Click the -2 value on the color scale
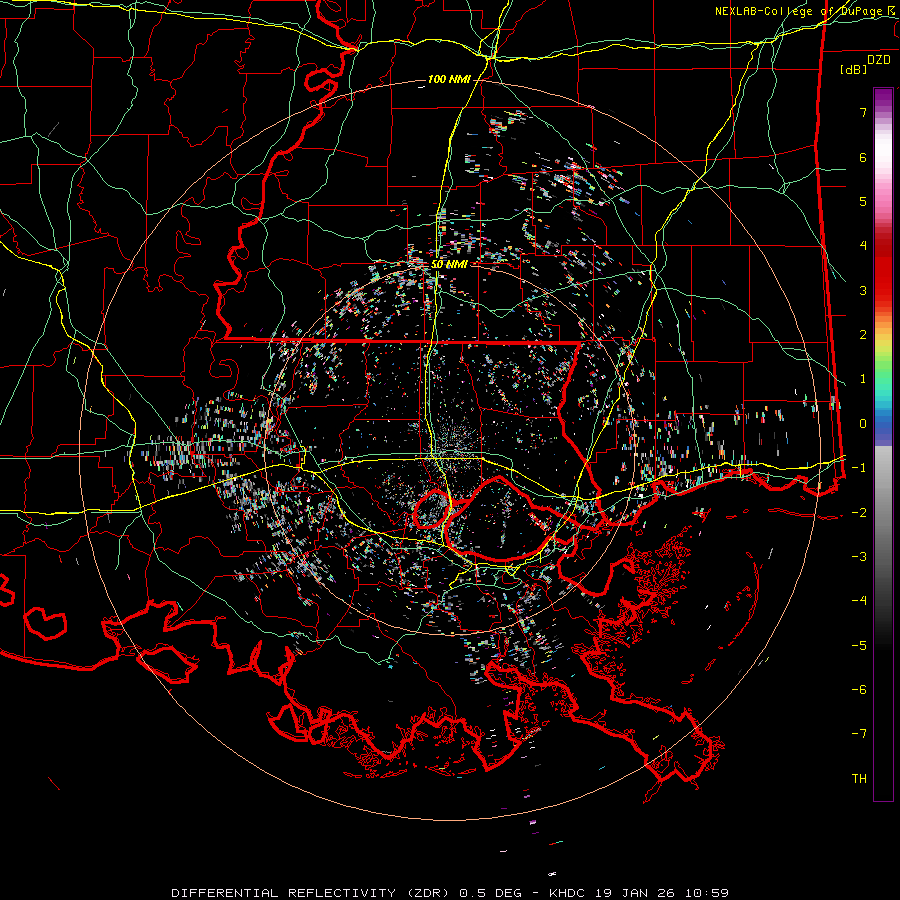Screen dimensions: 900x900 (x=859, y=512)
